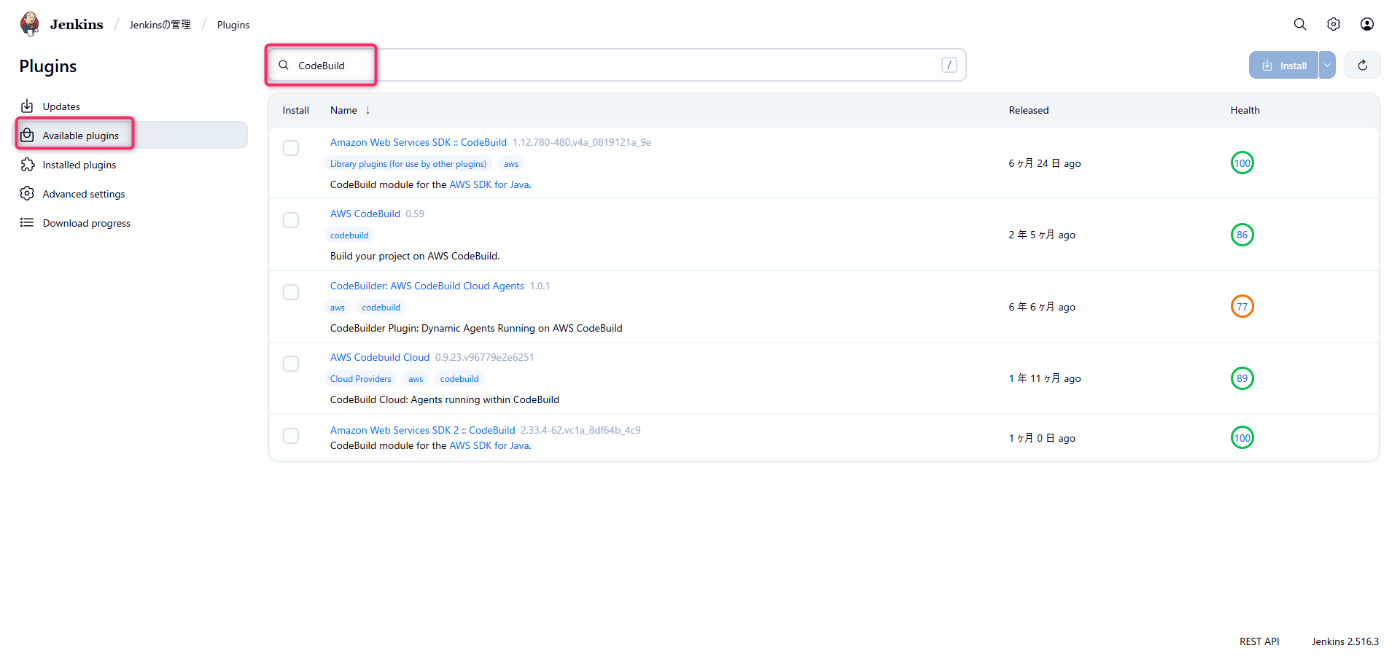Click codebuild tag on CodeBuilder Cloud Agents row
Image resolution: width=1400 pixels, height=664 pixels.
[381, 307]
